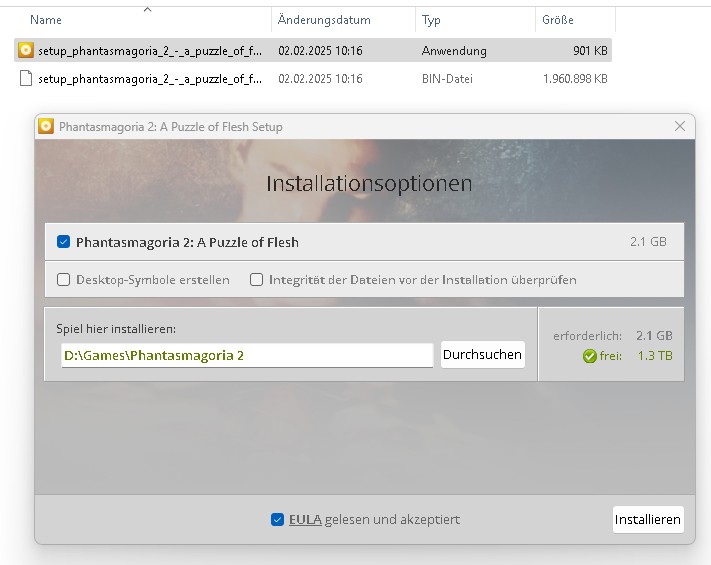Click the BIN-Datei blank file icon

pyautogui.click(x=26, y=78)
